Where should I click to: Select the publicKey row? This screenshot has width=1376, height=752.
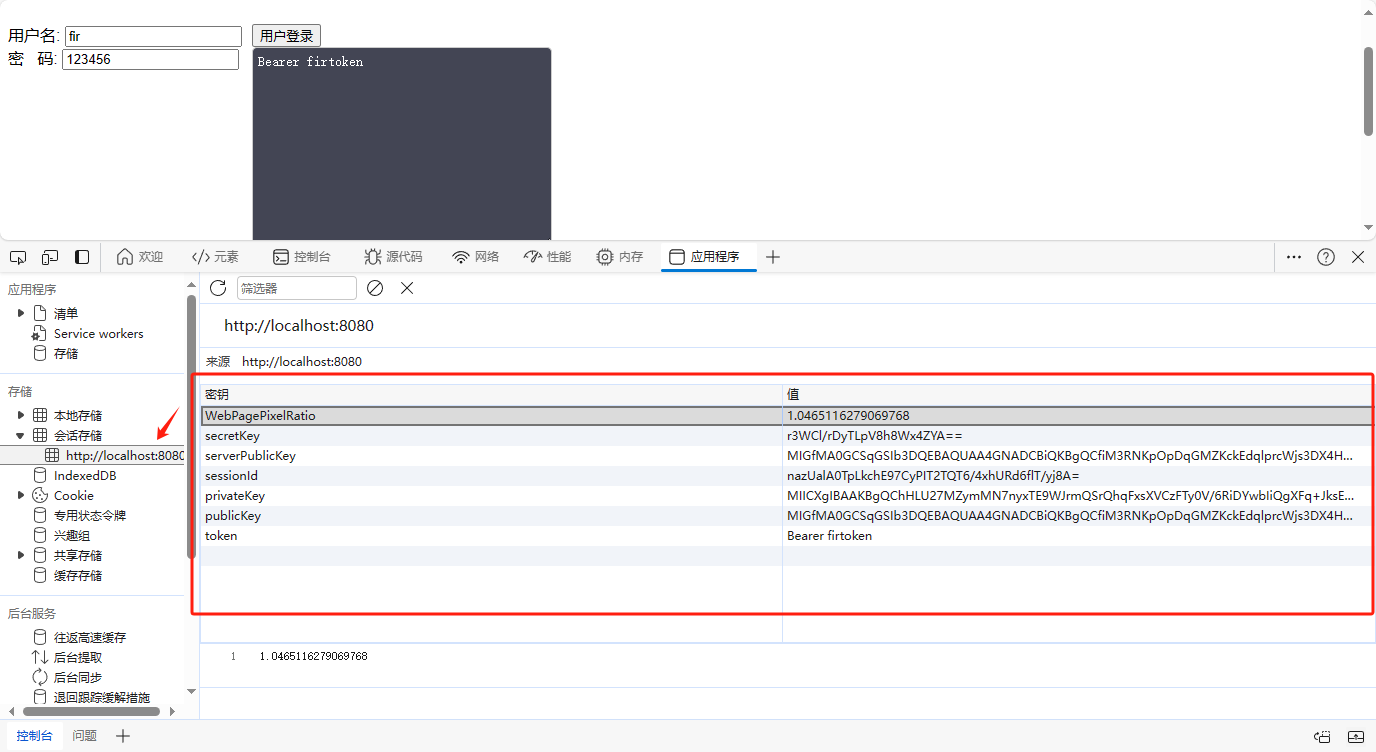pyautogui.click(x=786, y=515)
